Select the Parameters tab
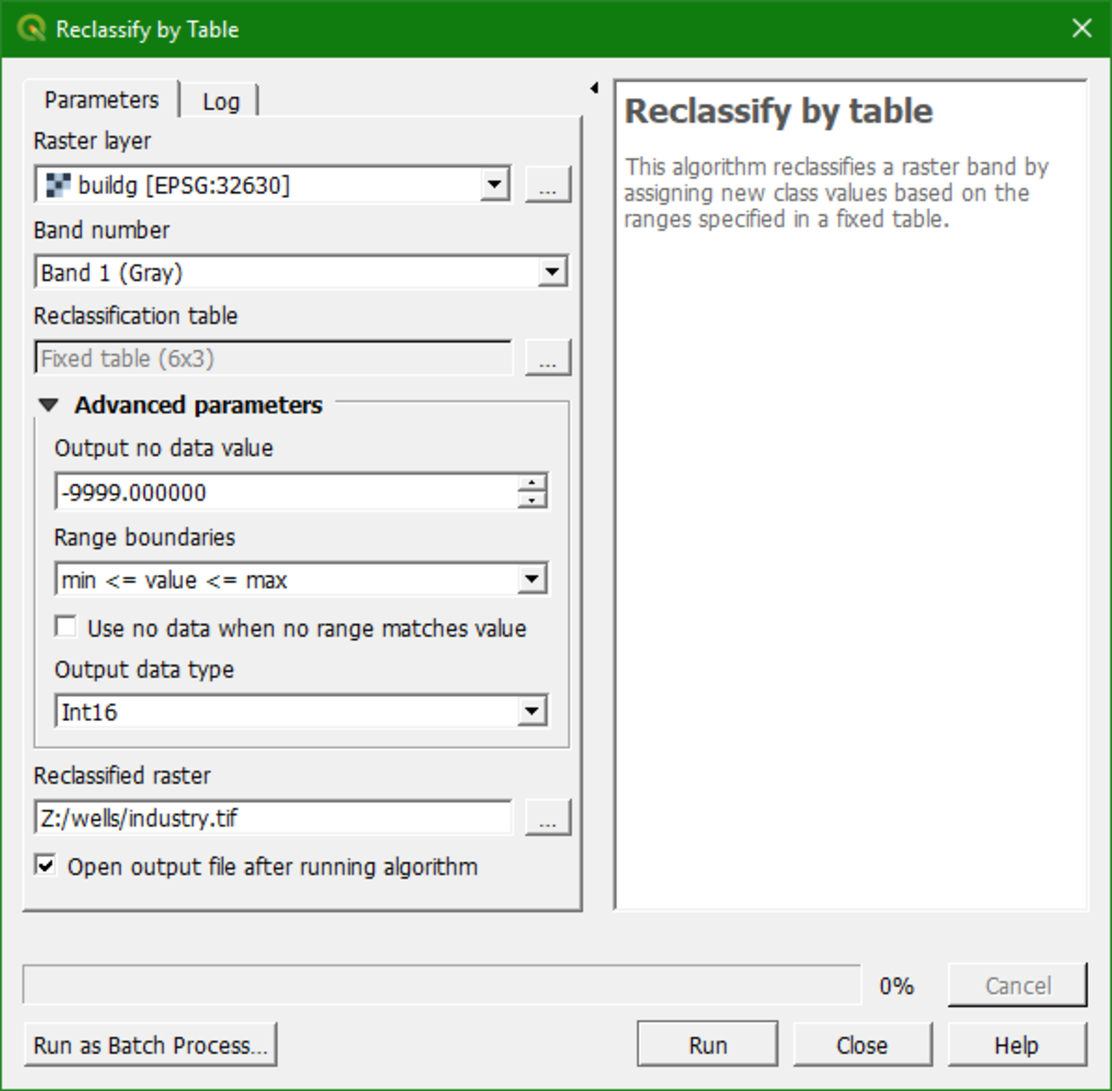This screenshot has height=1091, width=1112. 101,100
